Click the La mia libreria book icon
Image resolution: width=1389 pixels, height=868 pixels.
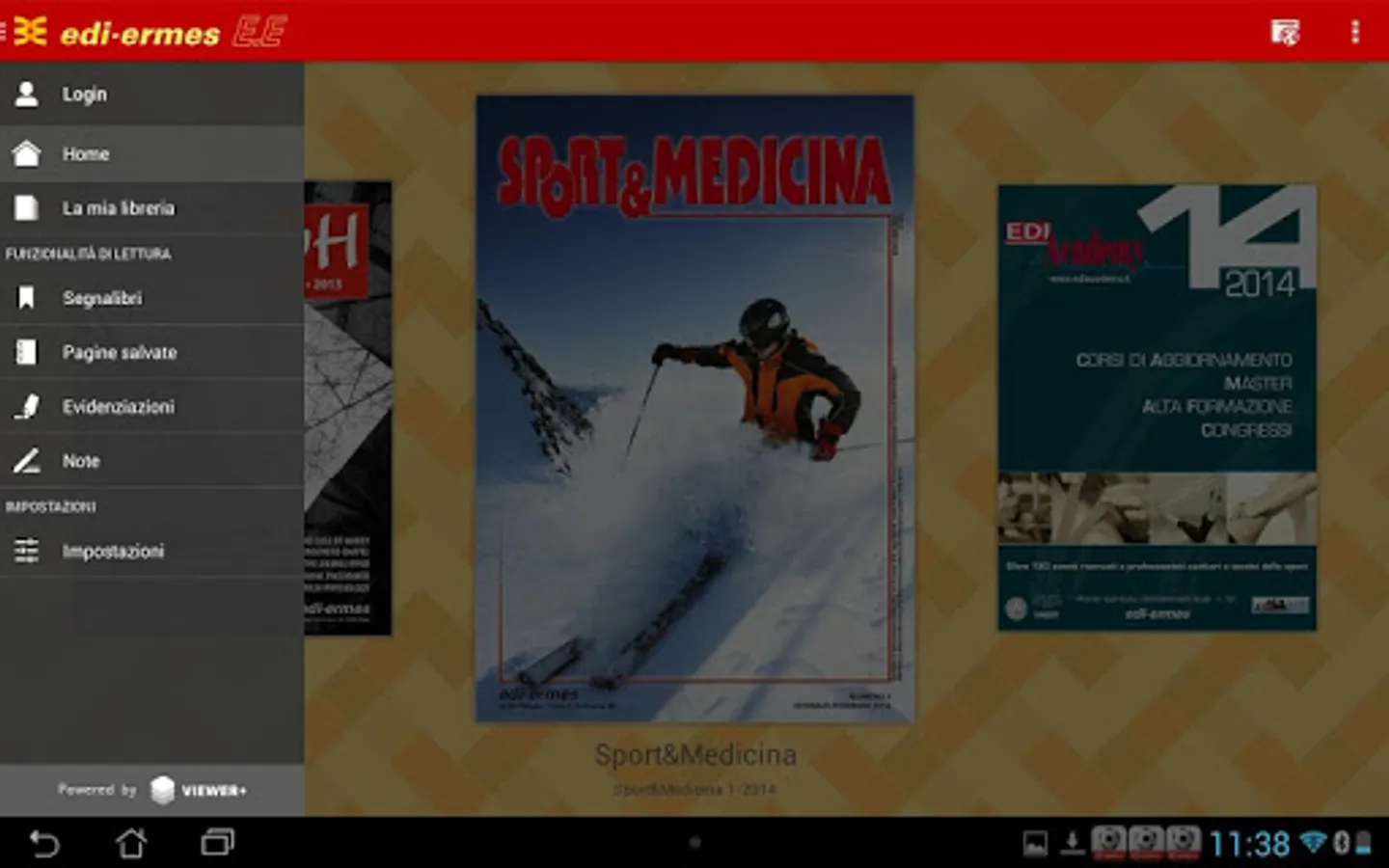tap(27, 207)
